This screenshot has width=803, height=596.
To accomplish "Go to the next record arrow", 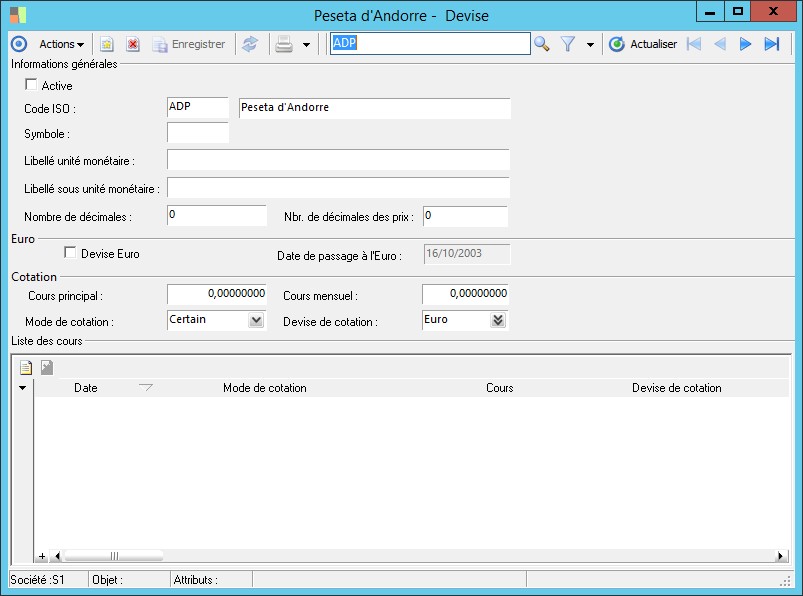I will [x=745, y=44].
